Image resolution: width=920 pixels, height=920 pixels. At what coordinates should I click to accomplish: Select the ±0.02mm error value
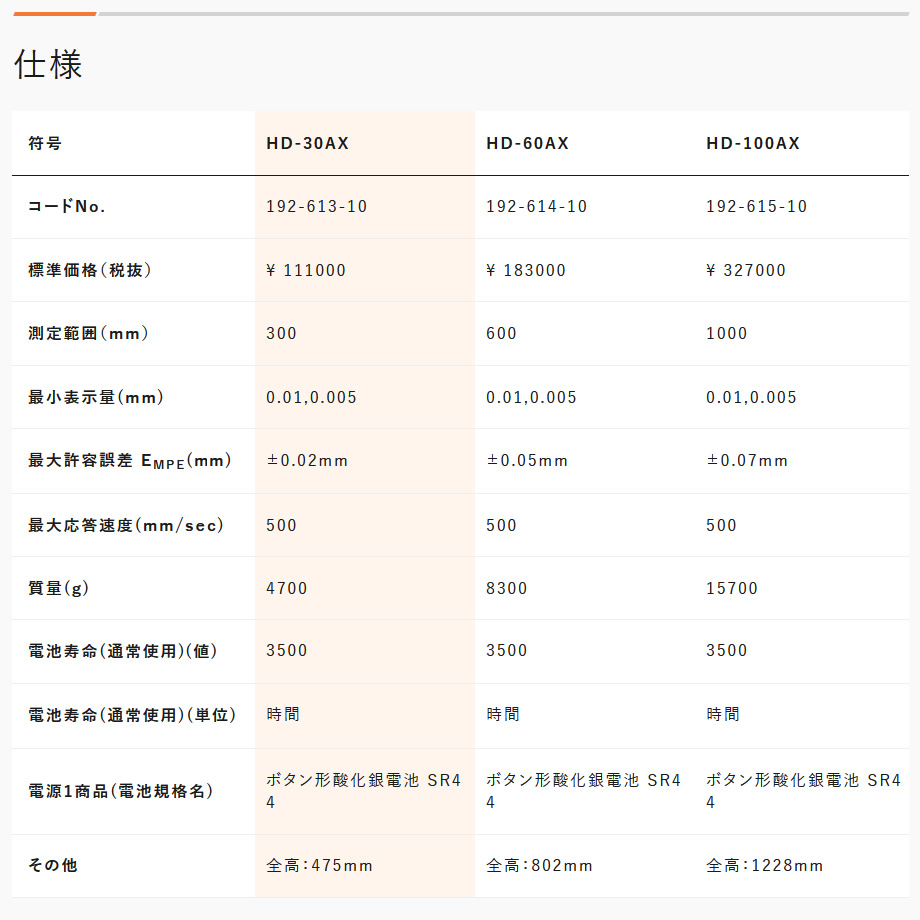[307, 461]
